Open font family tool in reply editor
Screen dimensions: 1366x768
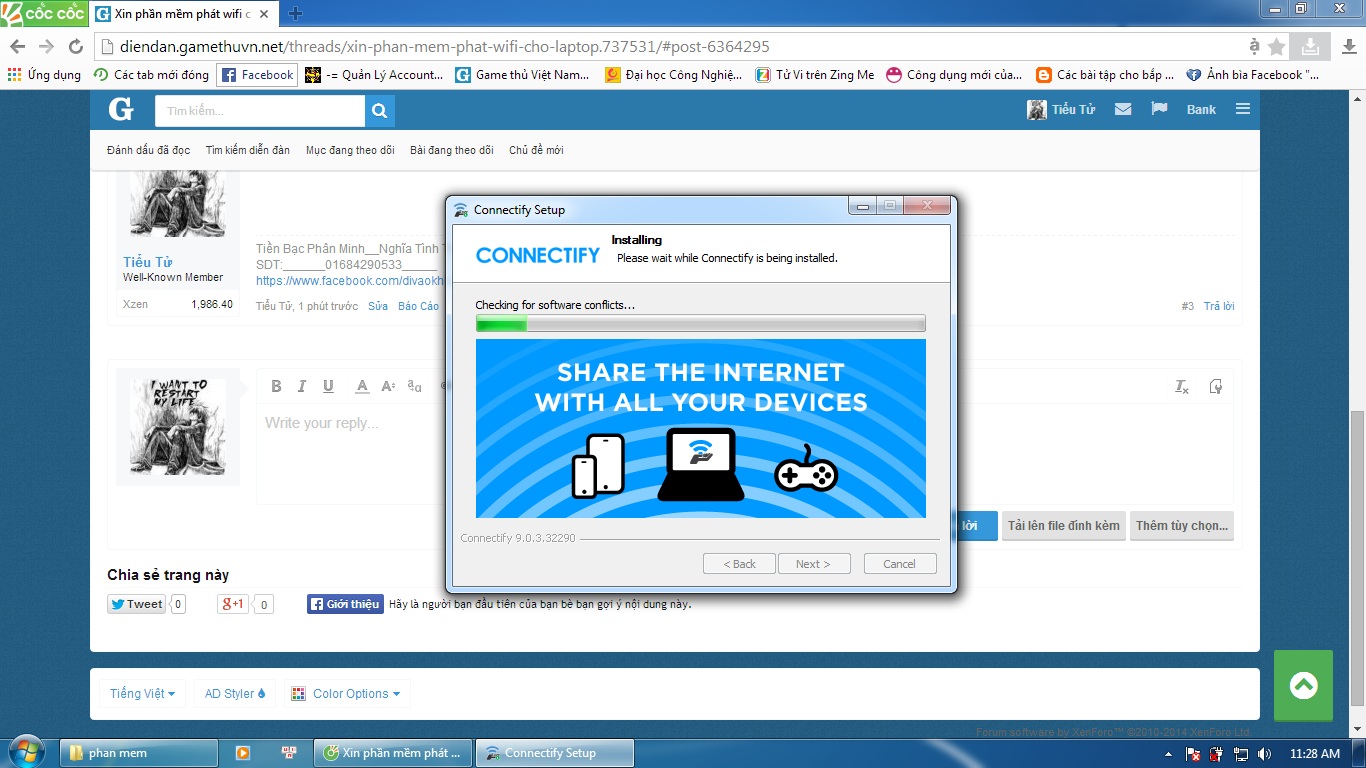414,386
